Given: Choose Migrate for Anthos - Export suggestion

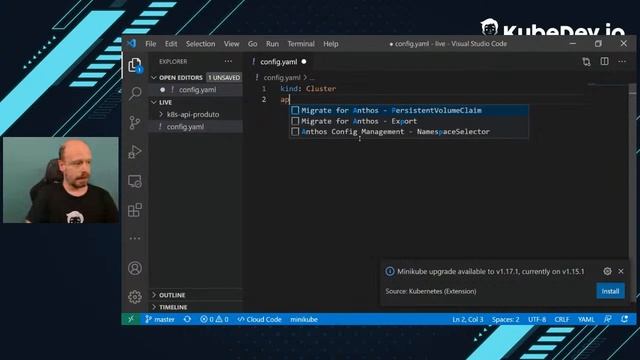Looking at the screenshot, I should click(x=409, y=121).
